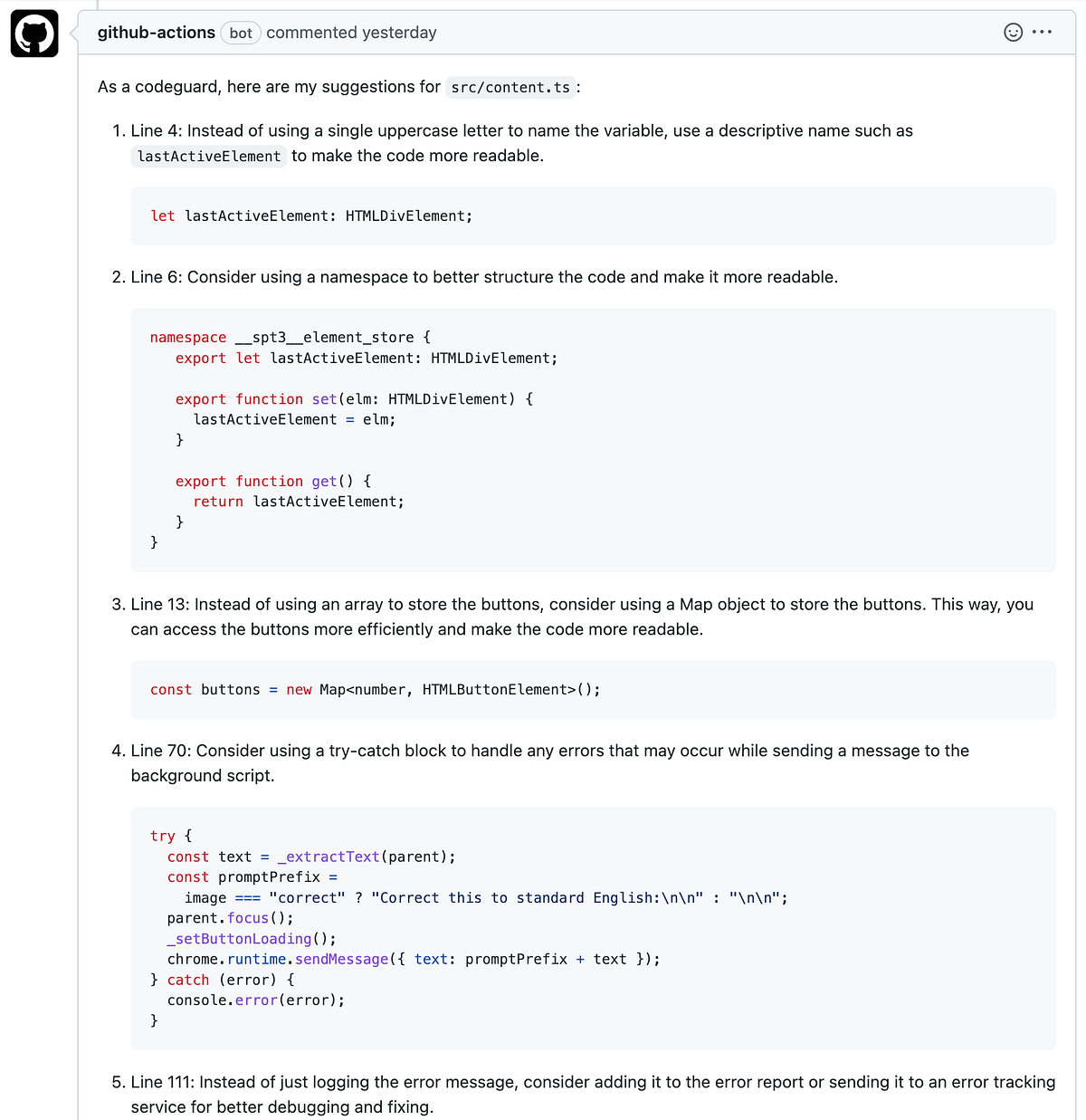The height and width of the screenshot is (1120, 1086).
Task: Click the github-actions bot avatar
Action: tap(33, 33)
